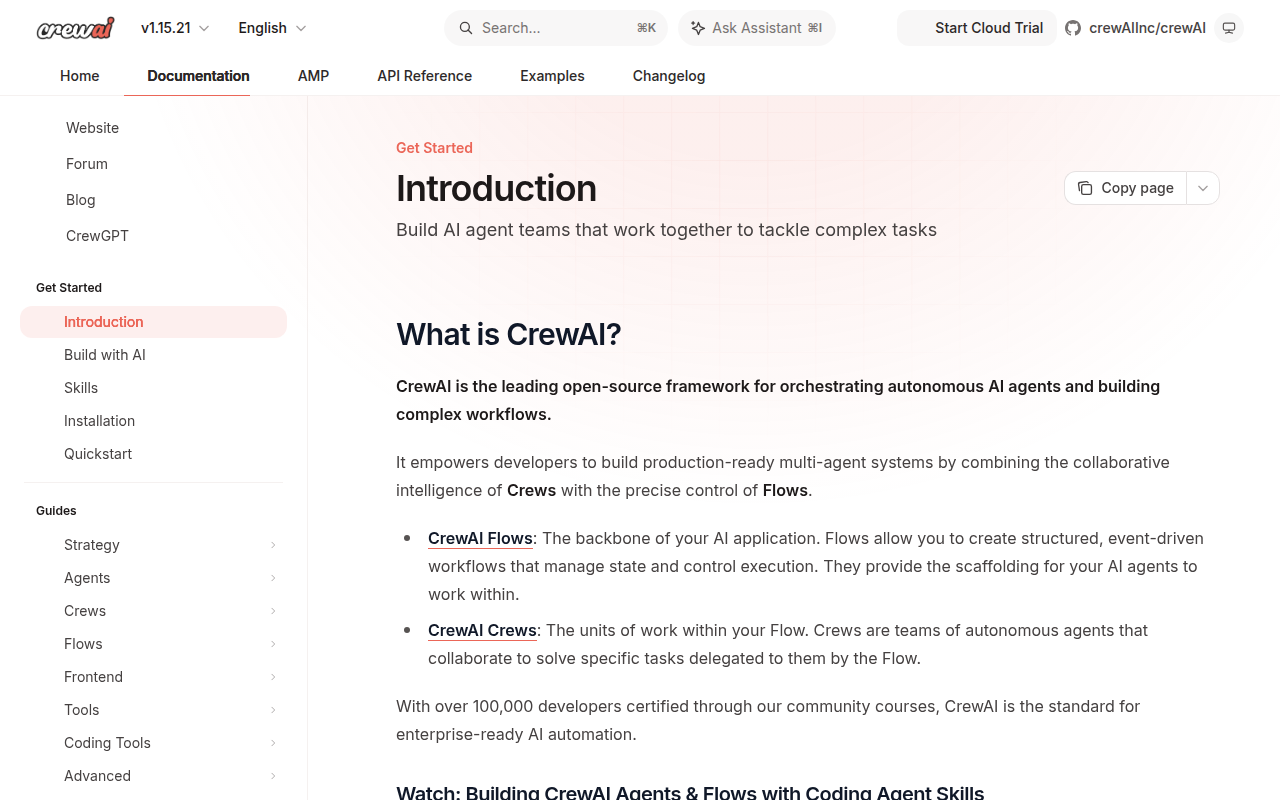The image size is (1280, 800).
Task: Go to the Home tab
Action: (80, 76)
